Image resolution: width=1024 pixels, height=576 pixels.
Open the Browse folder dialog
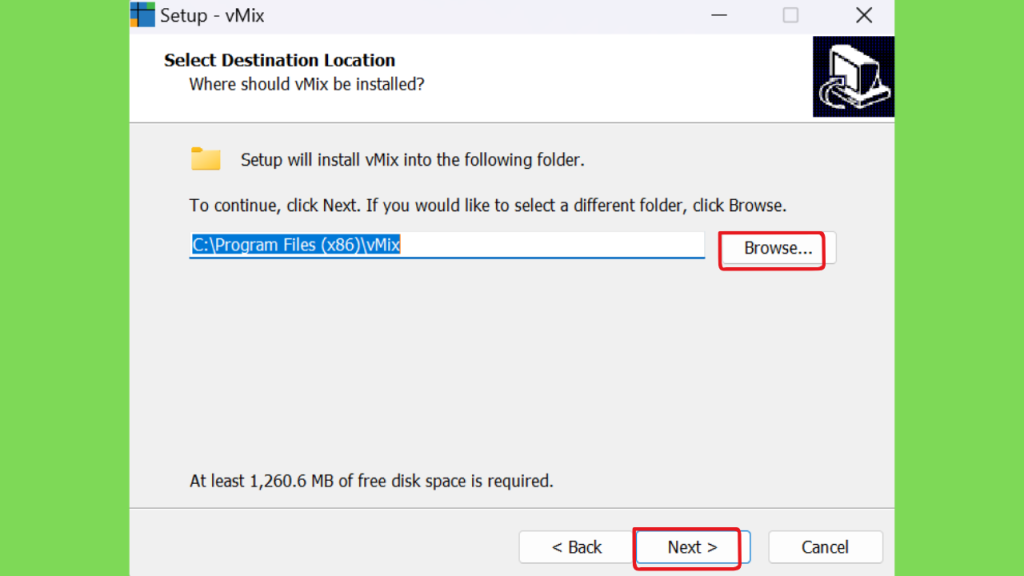coord(778,248)
